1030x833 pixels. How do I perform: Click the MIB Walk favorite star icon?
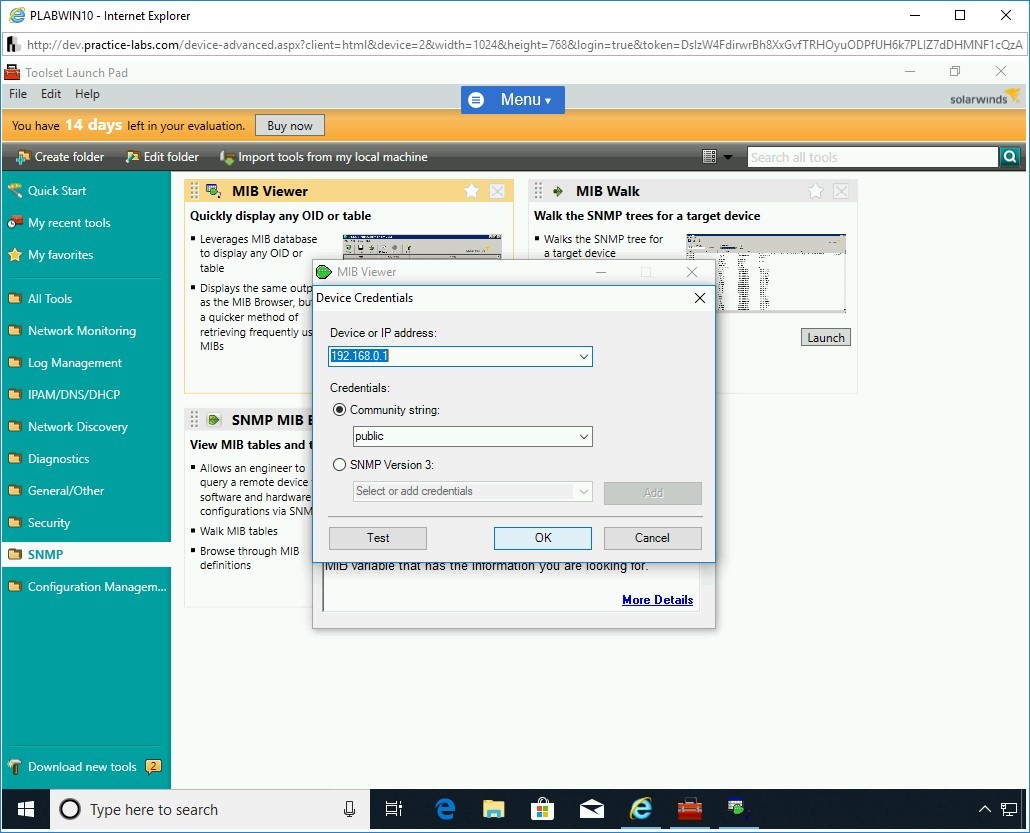pyautogui.click(x=816, y=191)
